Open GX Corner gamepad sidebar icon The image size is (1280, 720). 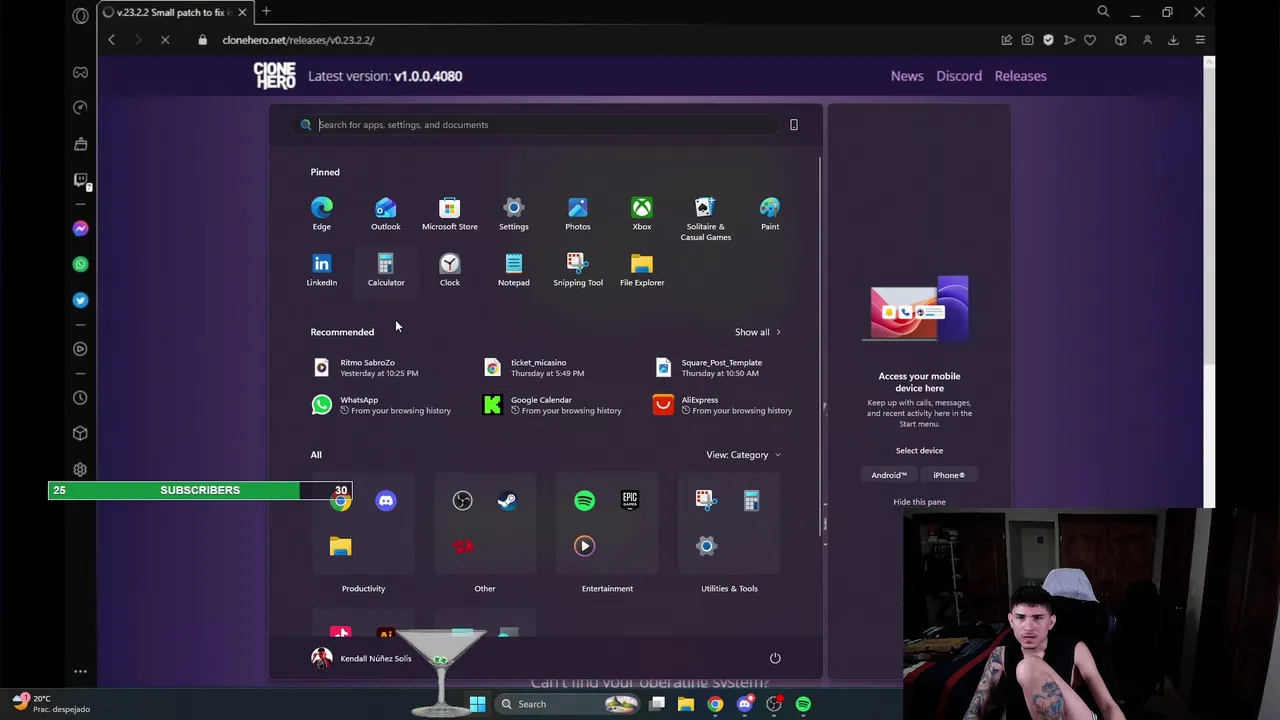coord(80,72)
